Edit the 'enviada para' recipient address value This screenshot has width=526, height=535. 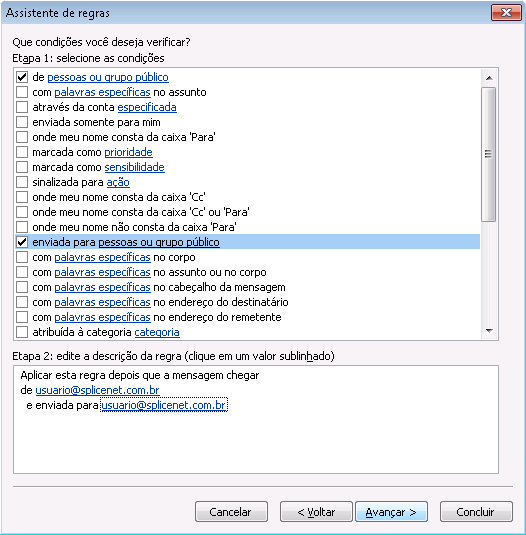(164, 405)
